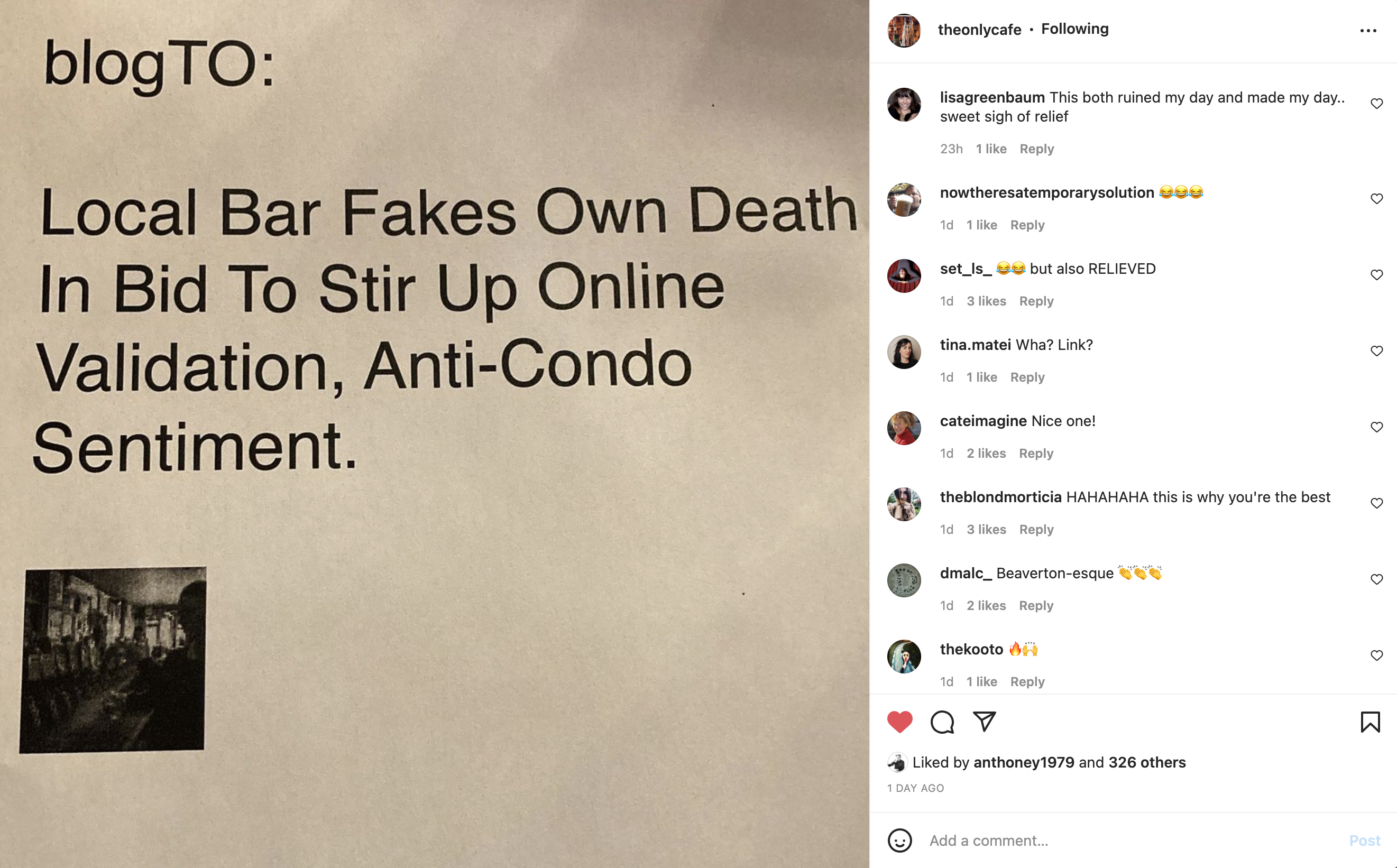
Task: Like the cateimagine comment heart
Action: 1376,428
